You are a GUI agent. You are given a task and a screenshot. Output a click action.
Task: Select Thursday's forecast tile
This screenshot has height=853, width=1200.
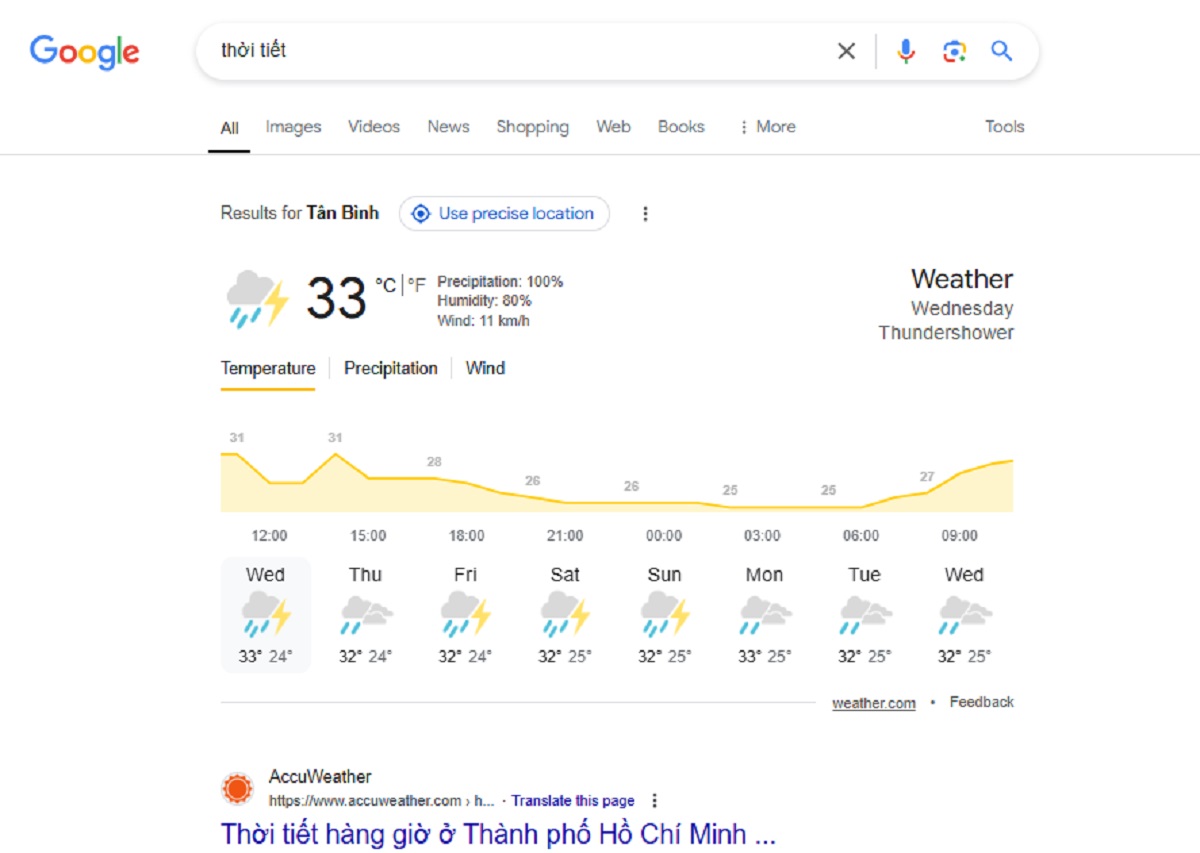tap(365, 615)
